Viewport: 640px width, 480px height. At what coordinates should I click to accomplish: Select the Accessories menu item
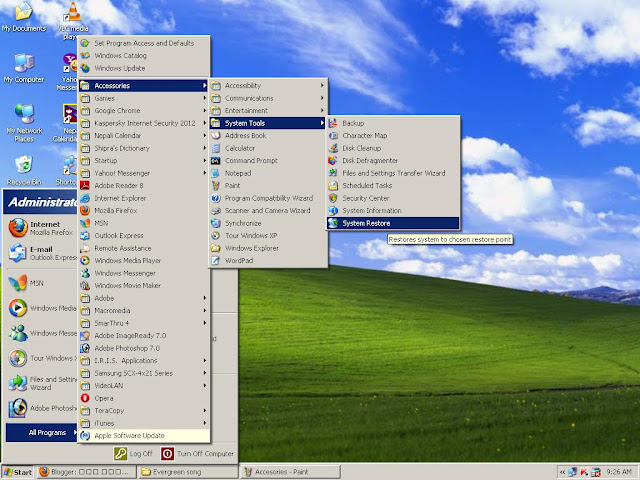coord(144,86)
